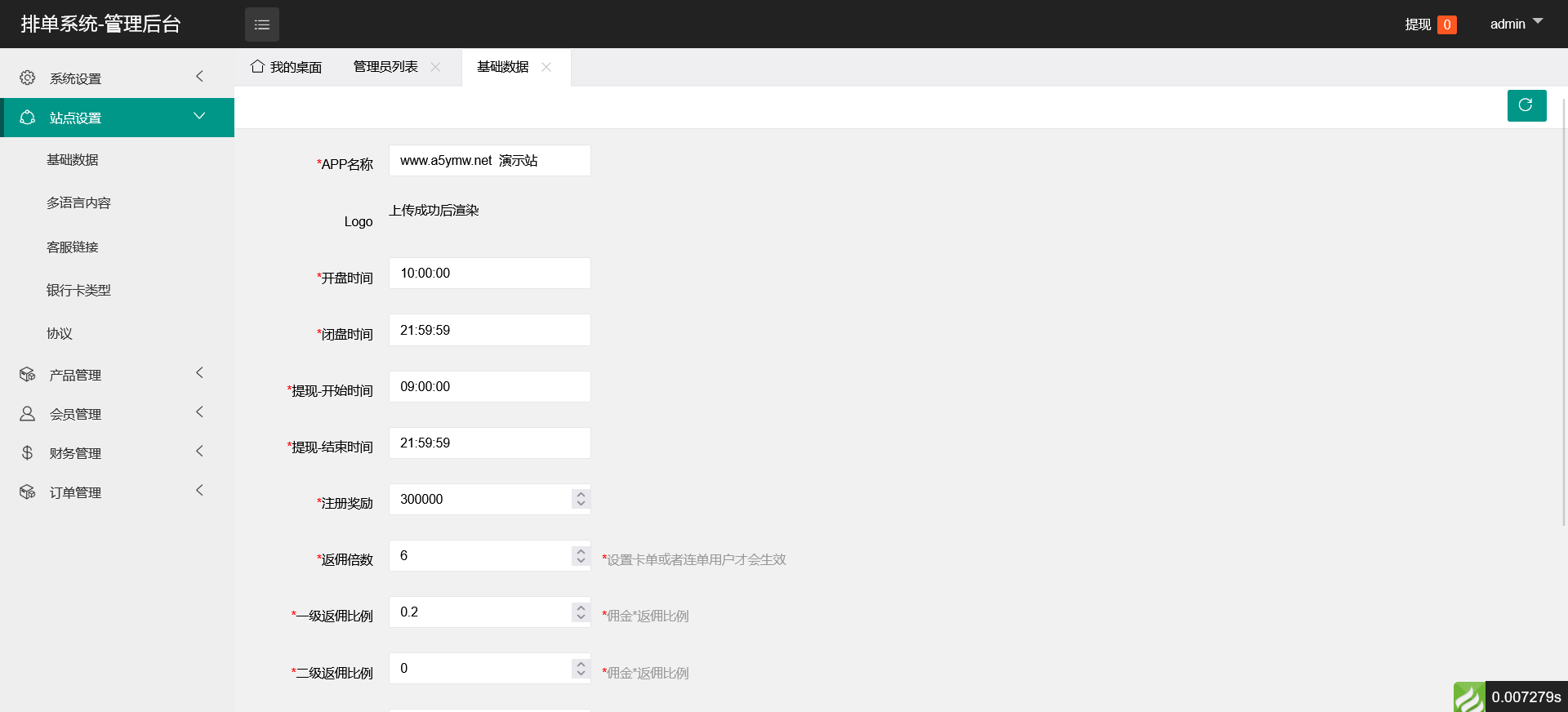Click the 订单管理 box icon
Image resolution: width=1568 pixels, height=712 pixels.
point(28,492)
